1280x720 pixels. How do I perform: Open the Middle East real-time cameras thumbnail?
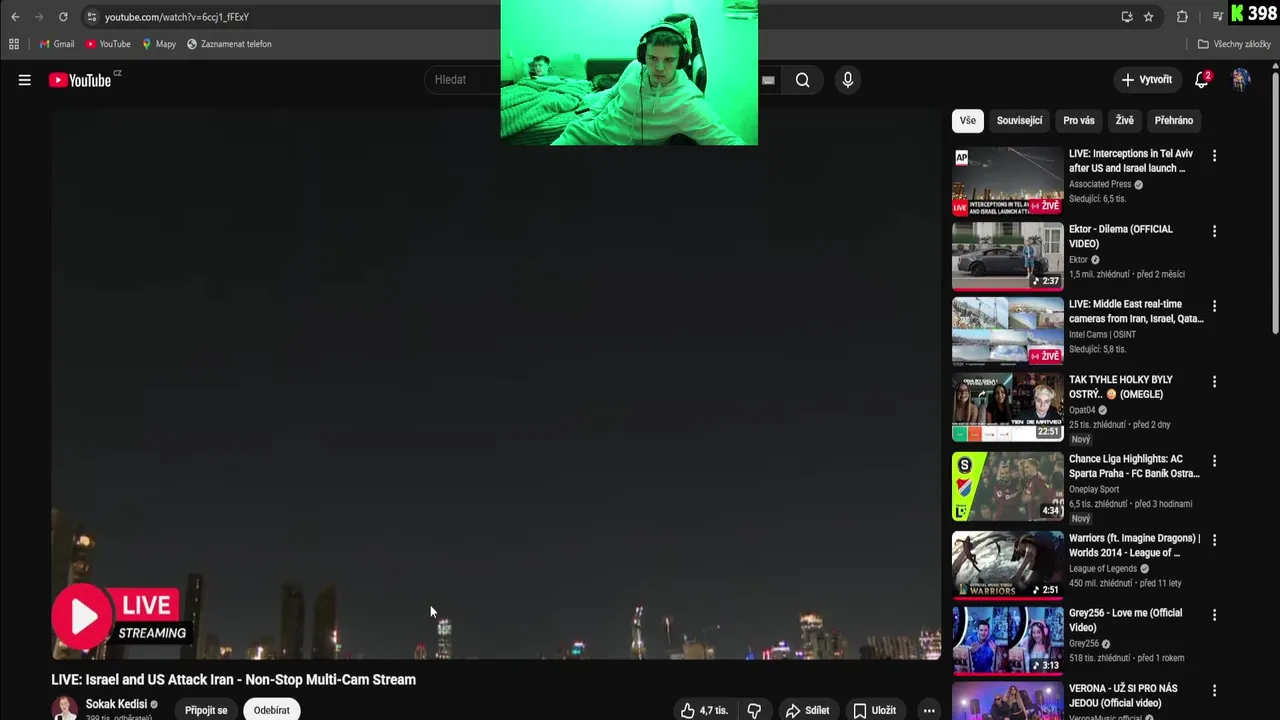pyautogui.click(x=1007, y=331)
